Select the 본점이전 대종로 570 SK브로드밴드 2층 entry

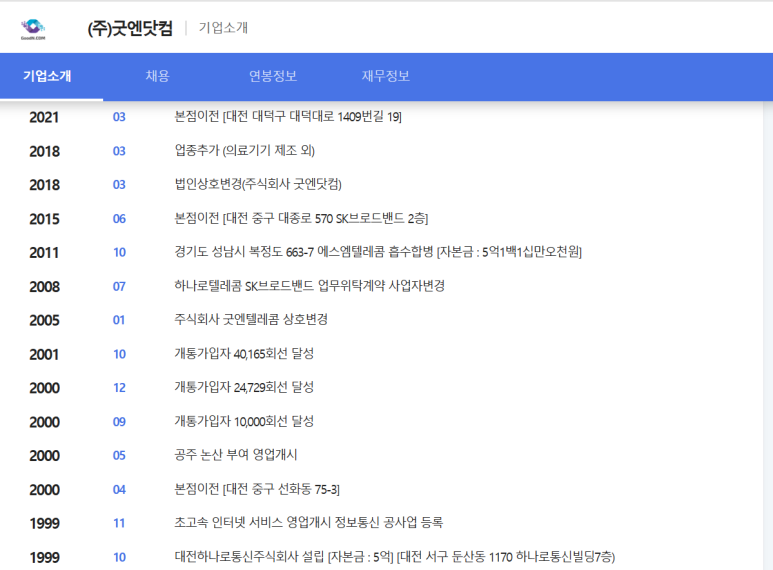tap(301, 218)
